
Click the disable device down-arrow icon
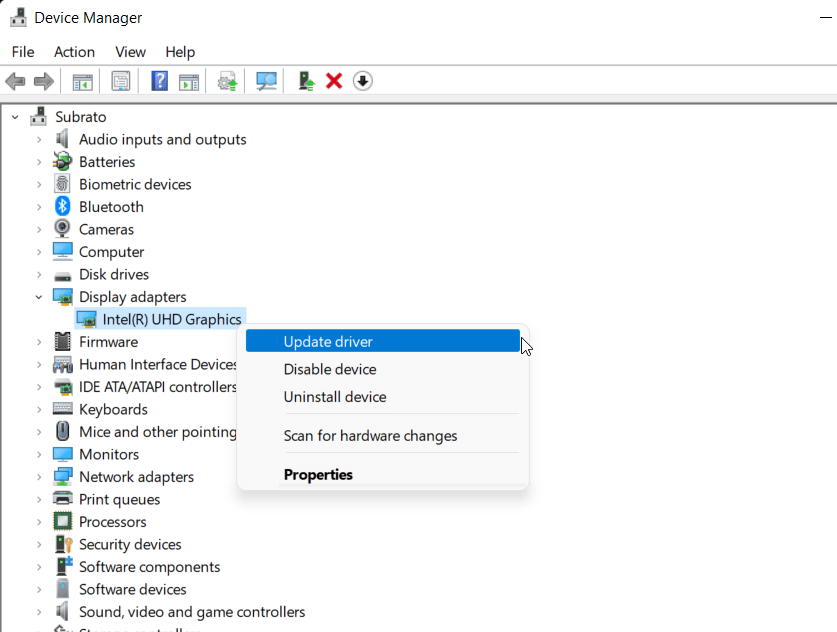tap(362, 82)
